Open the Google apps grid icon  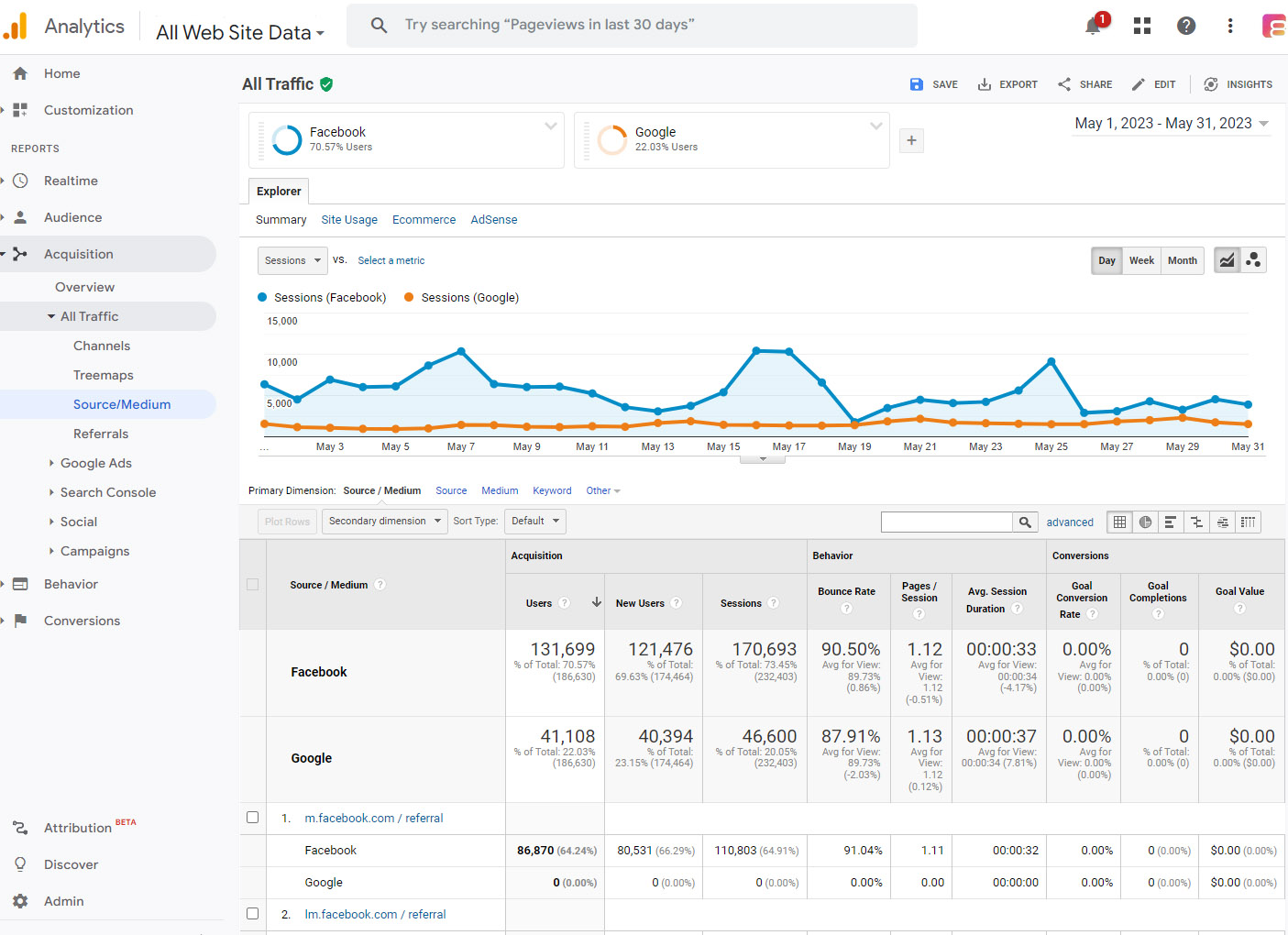pos(1141,26)
